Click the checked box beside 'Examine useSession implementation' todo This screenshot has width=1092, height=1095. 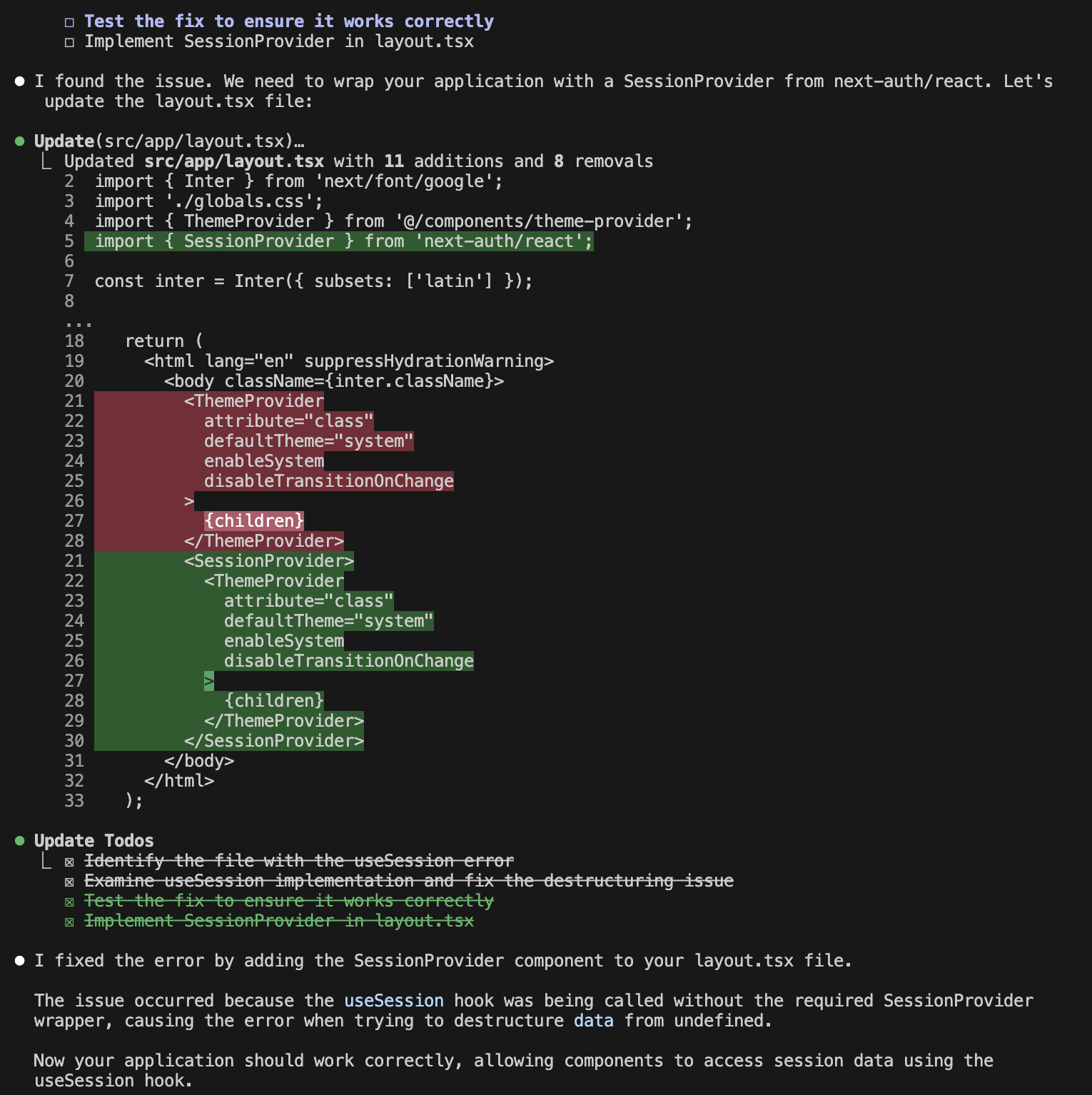(x=69, y=882)
